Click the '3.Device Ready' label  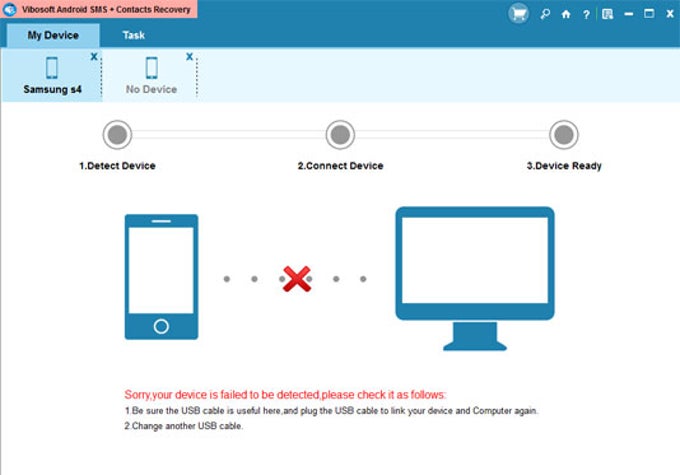[x=564, y=166]
